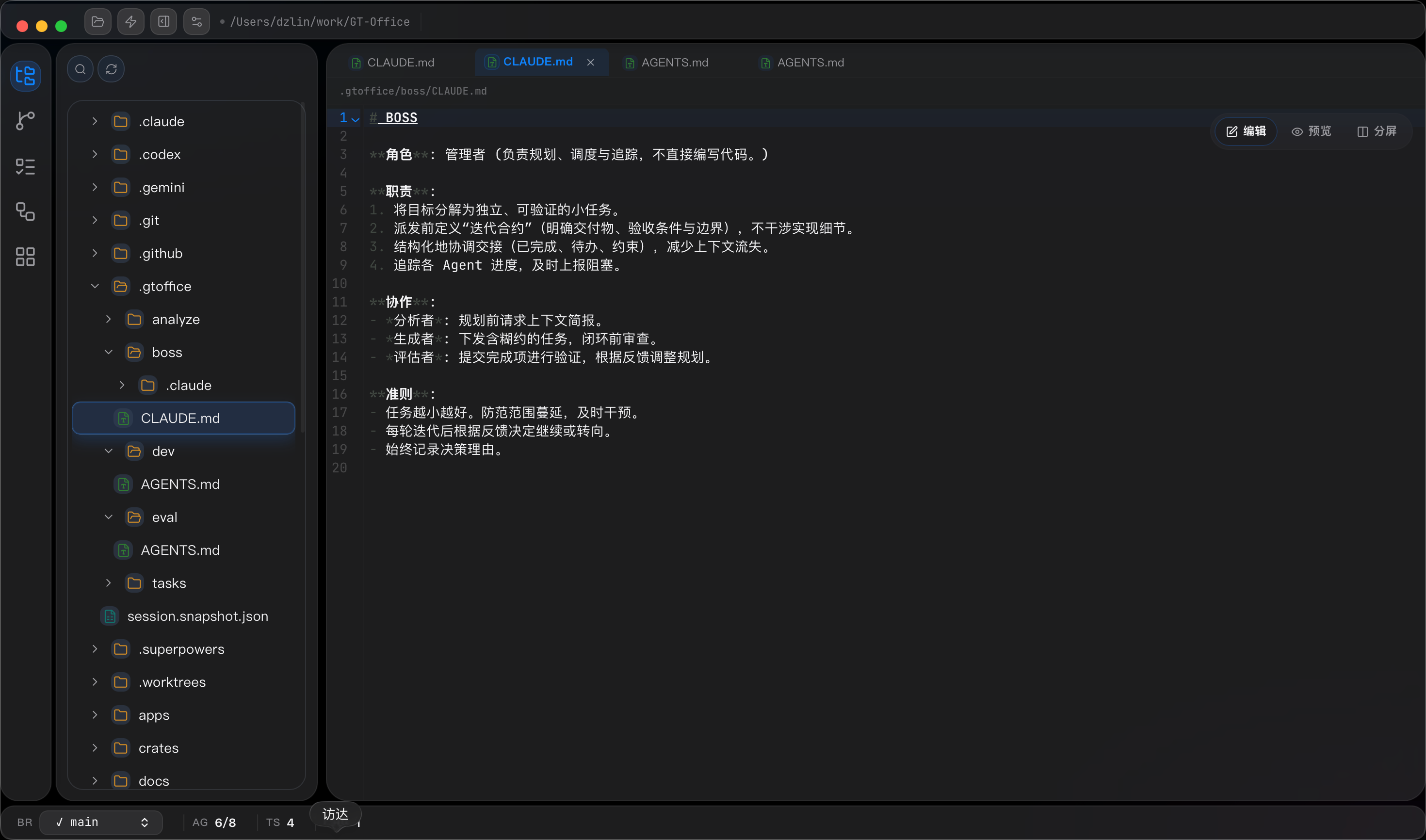Switch to preview mode (预览)

[x=1312, y=131]
